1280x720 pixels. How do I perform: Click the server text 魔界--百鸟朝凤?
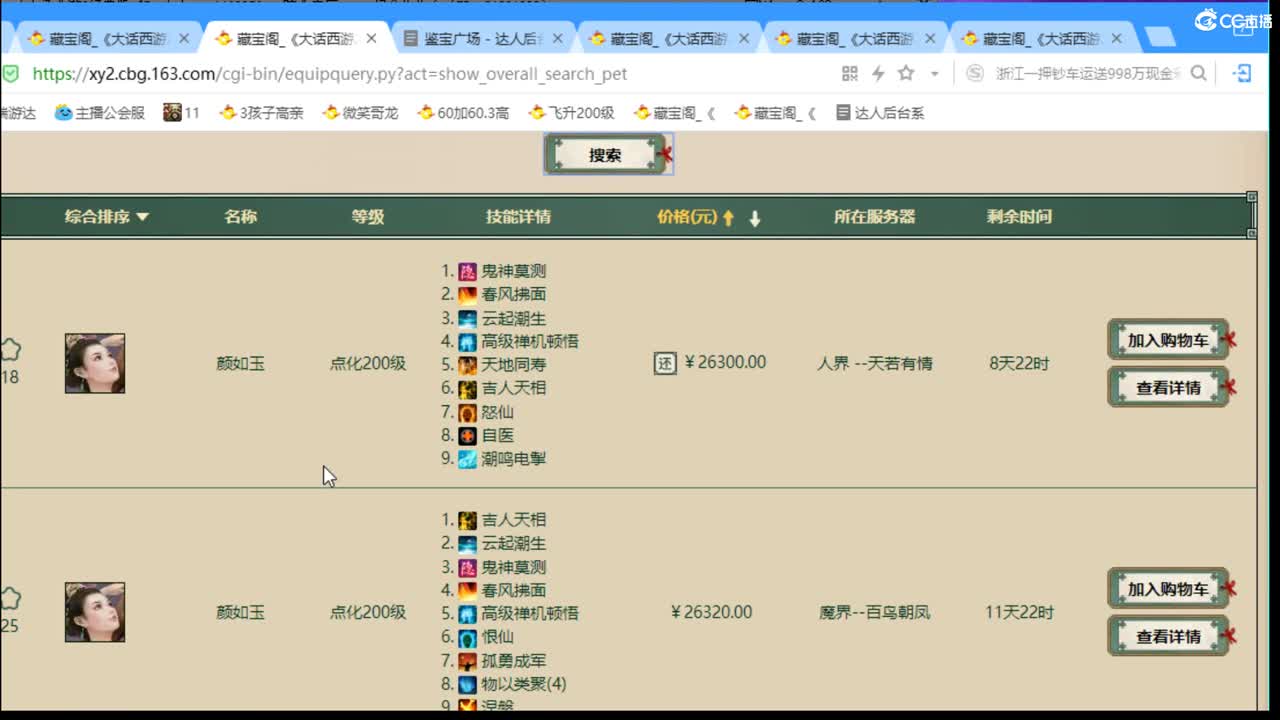point(874,612)
